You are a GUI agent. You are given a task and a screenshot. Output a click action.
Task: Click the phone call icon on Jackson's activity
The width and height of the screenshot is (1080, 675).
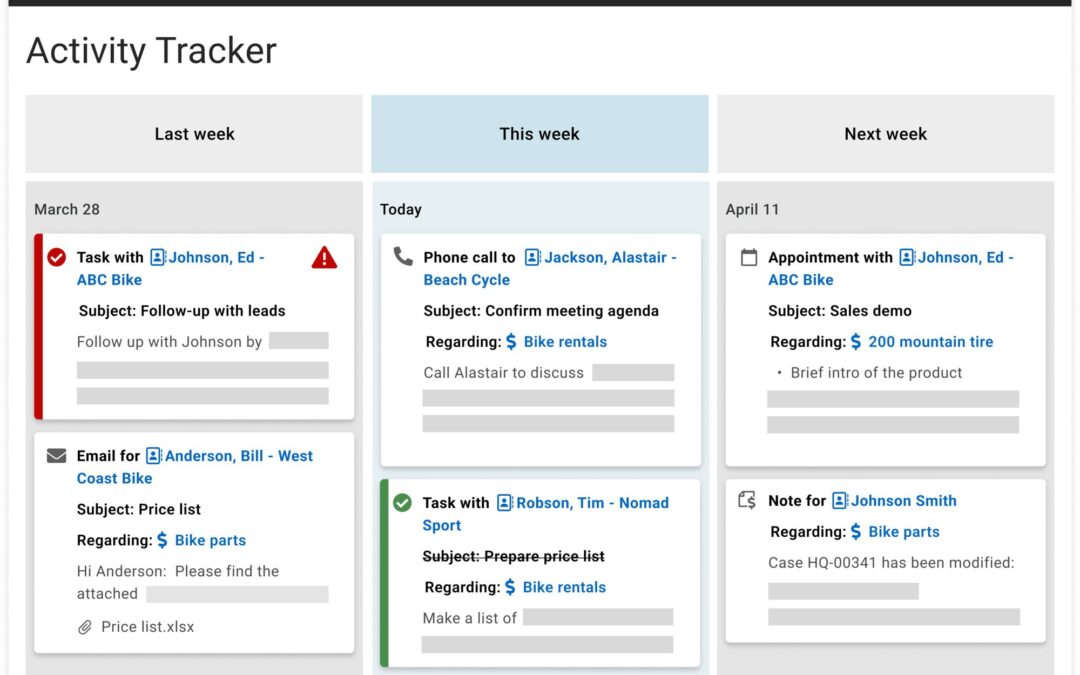[x=403, y=256]
